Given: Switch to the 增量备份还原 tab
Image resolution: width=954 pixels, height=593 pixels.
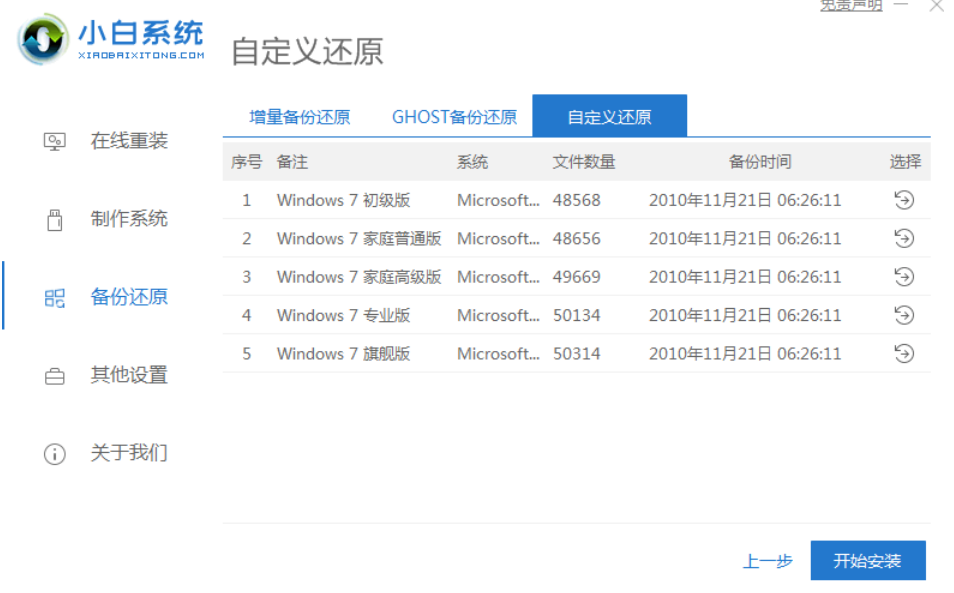Looking at the screenshot, I should click(x=299, y=117).
